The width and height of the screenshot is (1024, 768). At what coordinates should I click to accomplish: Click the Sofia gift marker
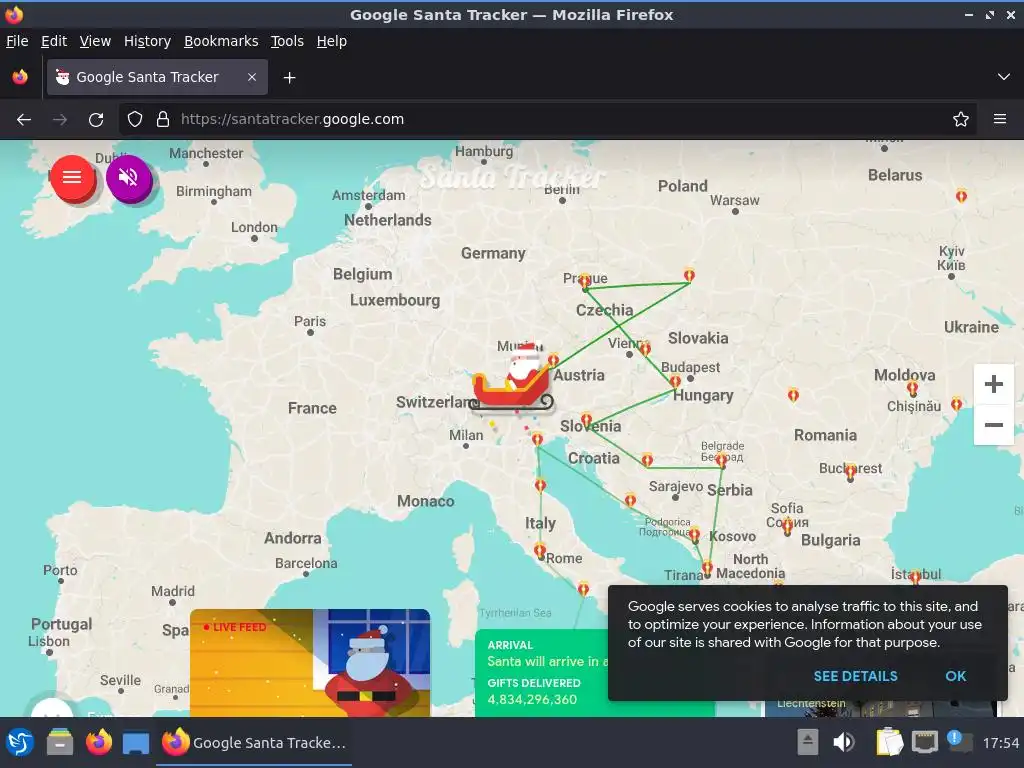788,525
